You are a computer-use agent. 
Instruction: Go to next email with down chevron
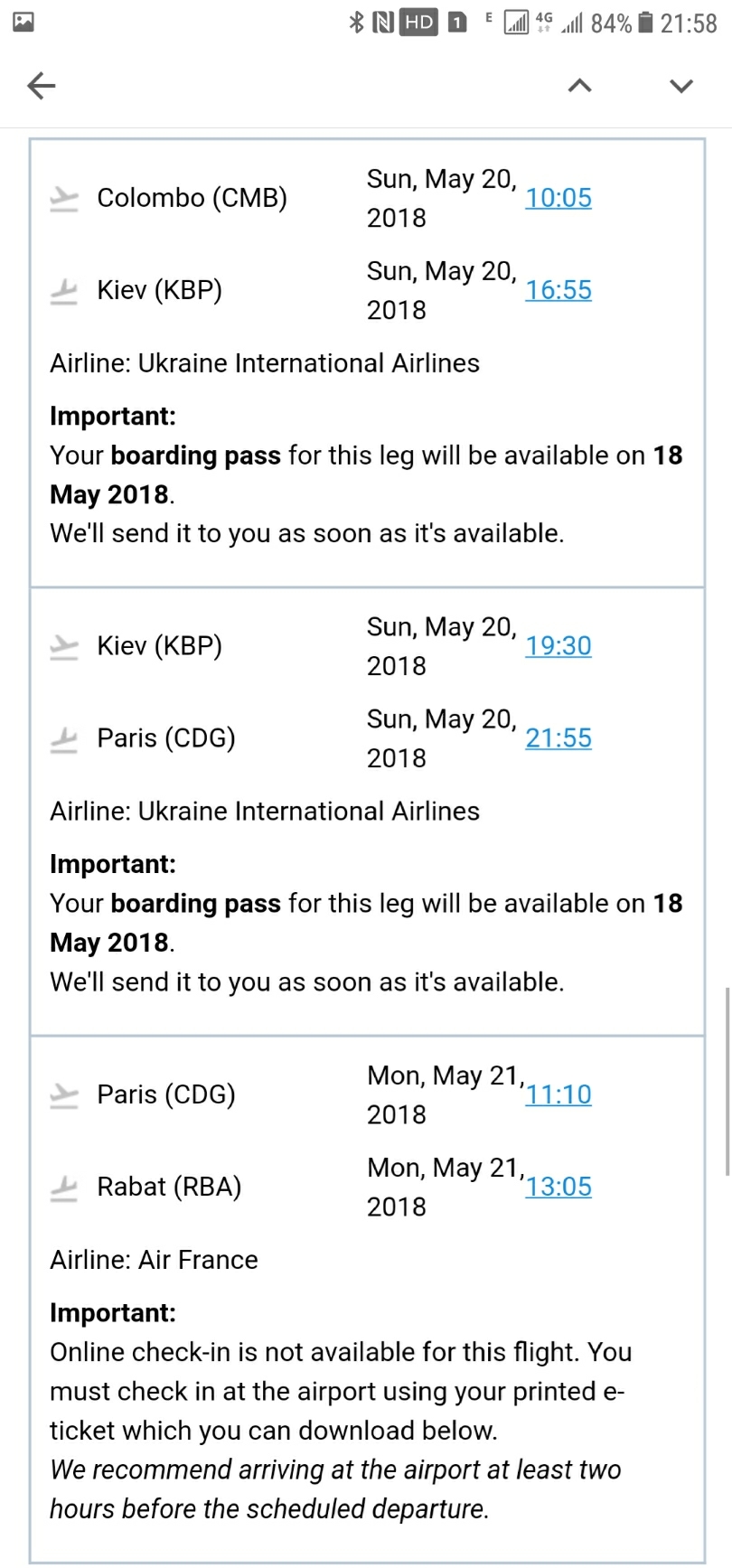681,86
